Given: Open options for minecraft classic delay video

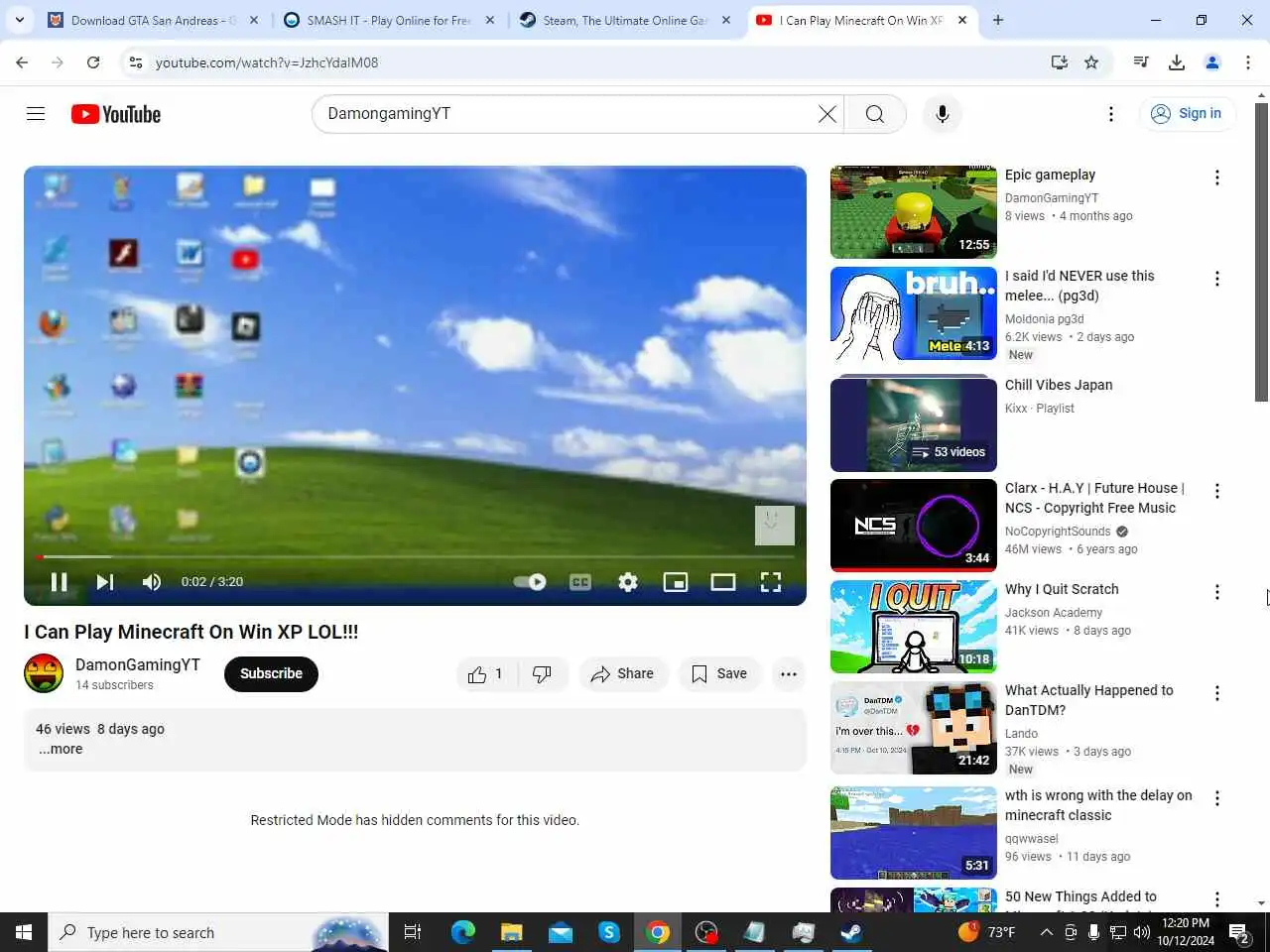Looking at the screenshot, I should point(1217,798).
